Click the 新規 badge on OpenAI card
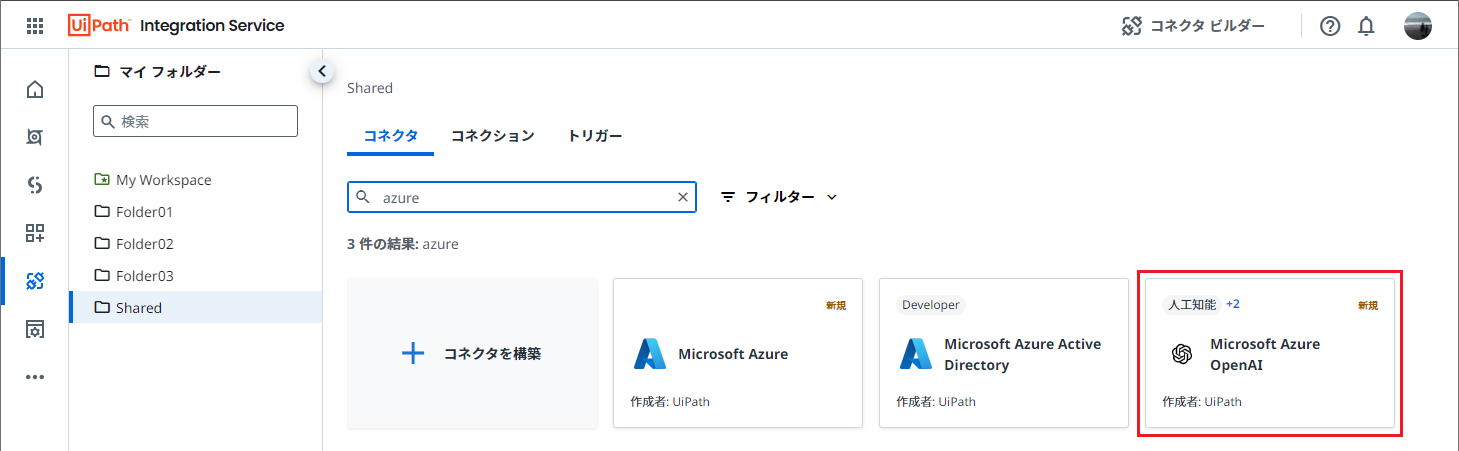The width and height of the screenshot is (1459, 451). [1368, 305]
